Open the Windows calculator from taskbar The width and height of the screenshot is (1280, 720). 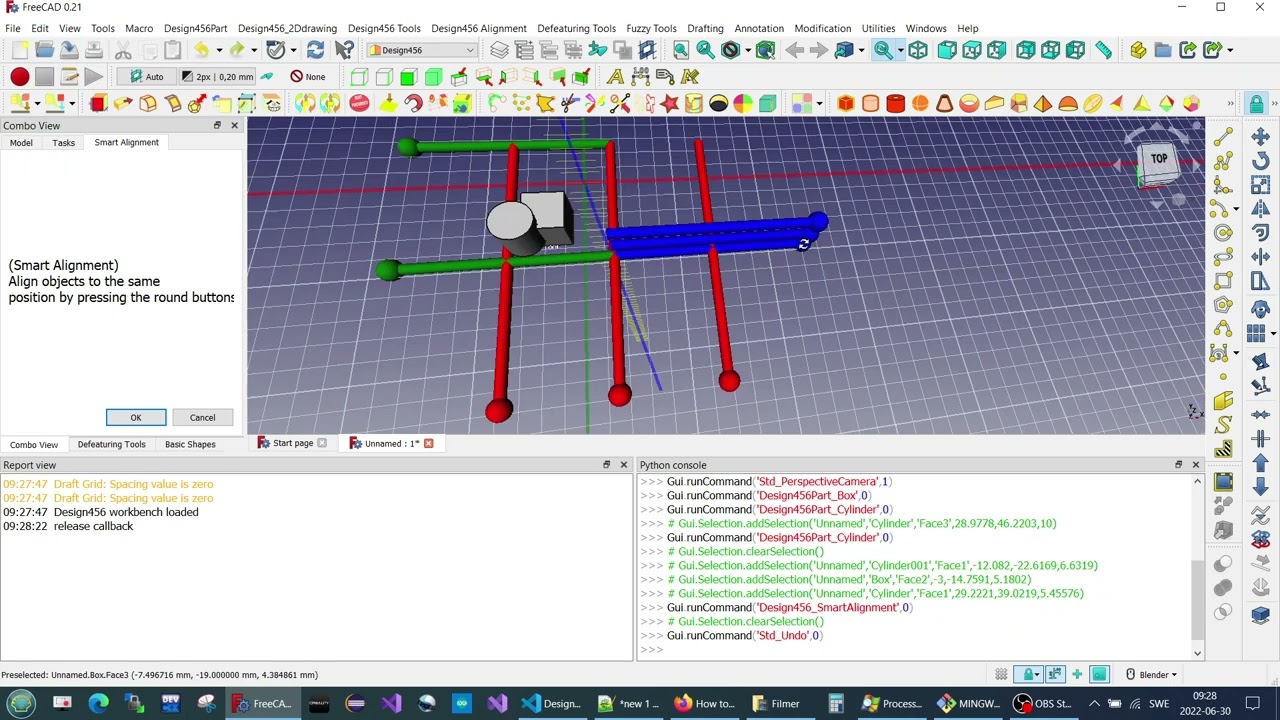click(x=836, y=704)
